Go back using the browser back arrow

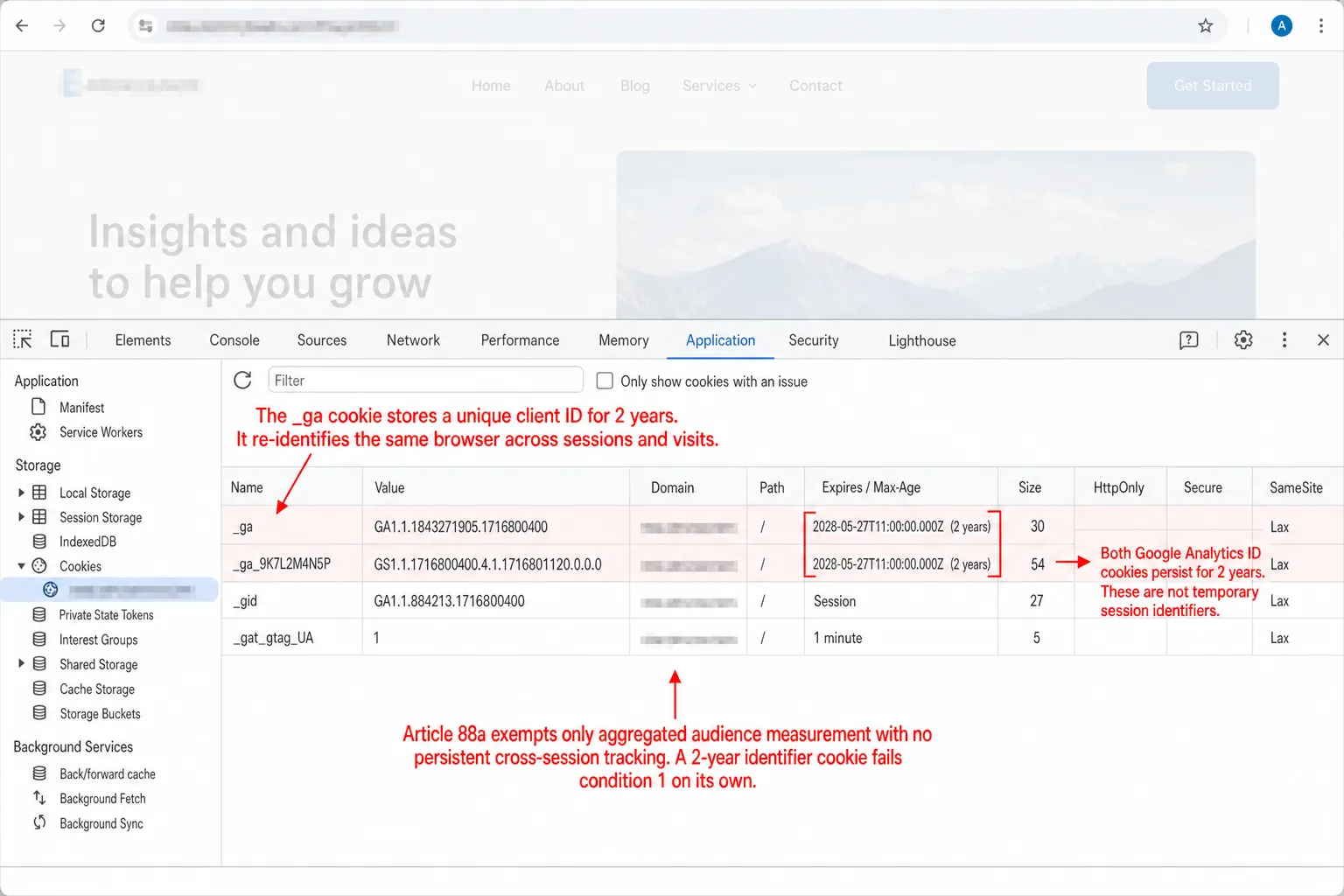tap(22, 26)
